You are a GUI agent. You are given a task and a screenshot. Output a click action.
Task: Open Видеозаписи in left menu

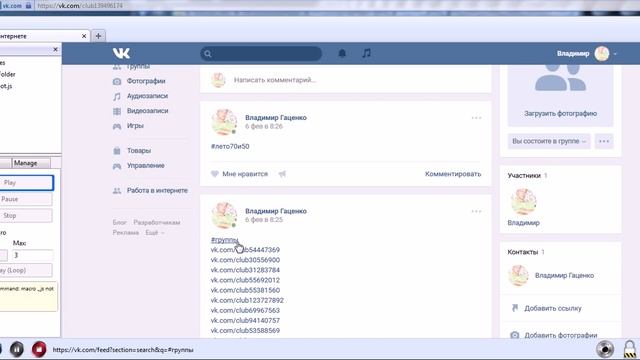point(147,111)
